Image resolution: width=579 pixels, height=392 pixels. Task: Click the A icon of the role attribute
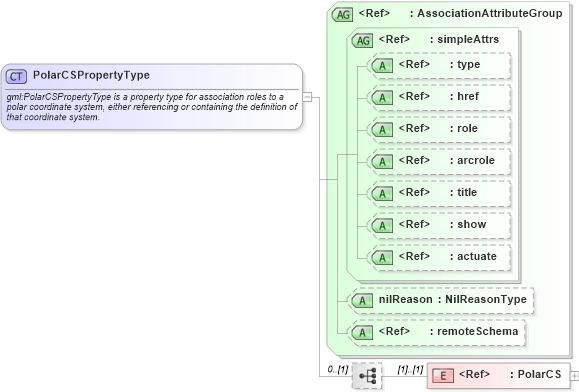tap(382, 130)
